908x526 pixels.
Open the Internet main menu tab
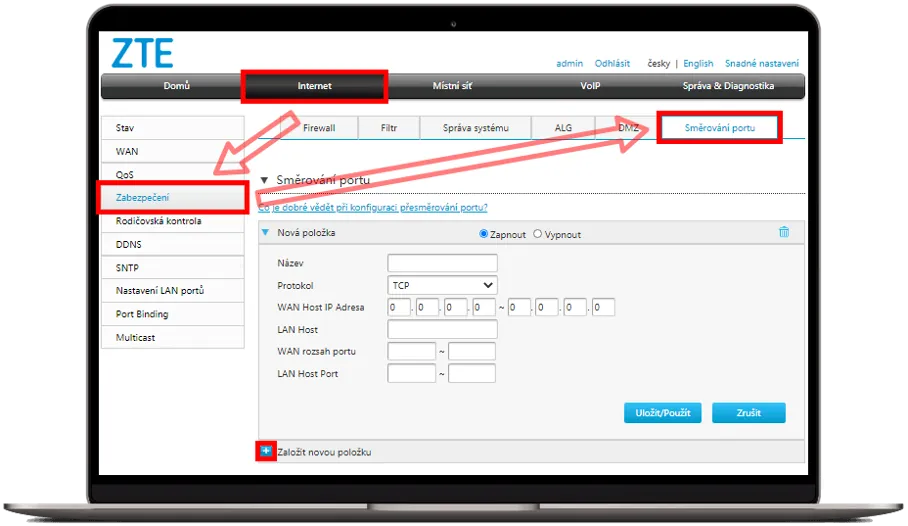coord(314,86)
